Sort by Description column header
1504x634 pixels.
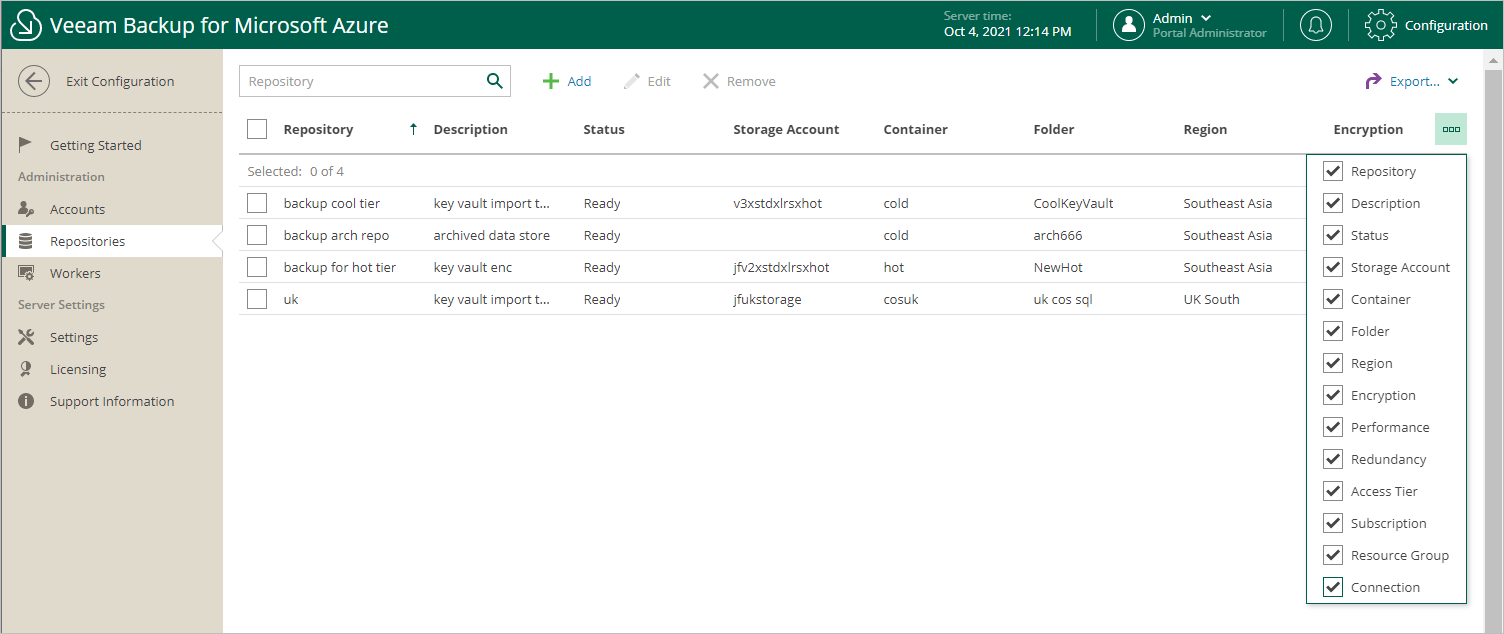471,129
